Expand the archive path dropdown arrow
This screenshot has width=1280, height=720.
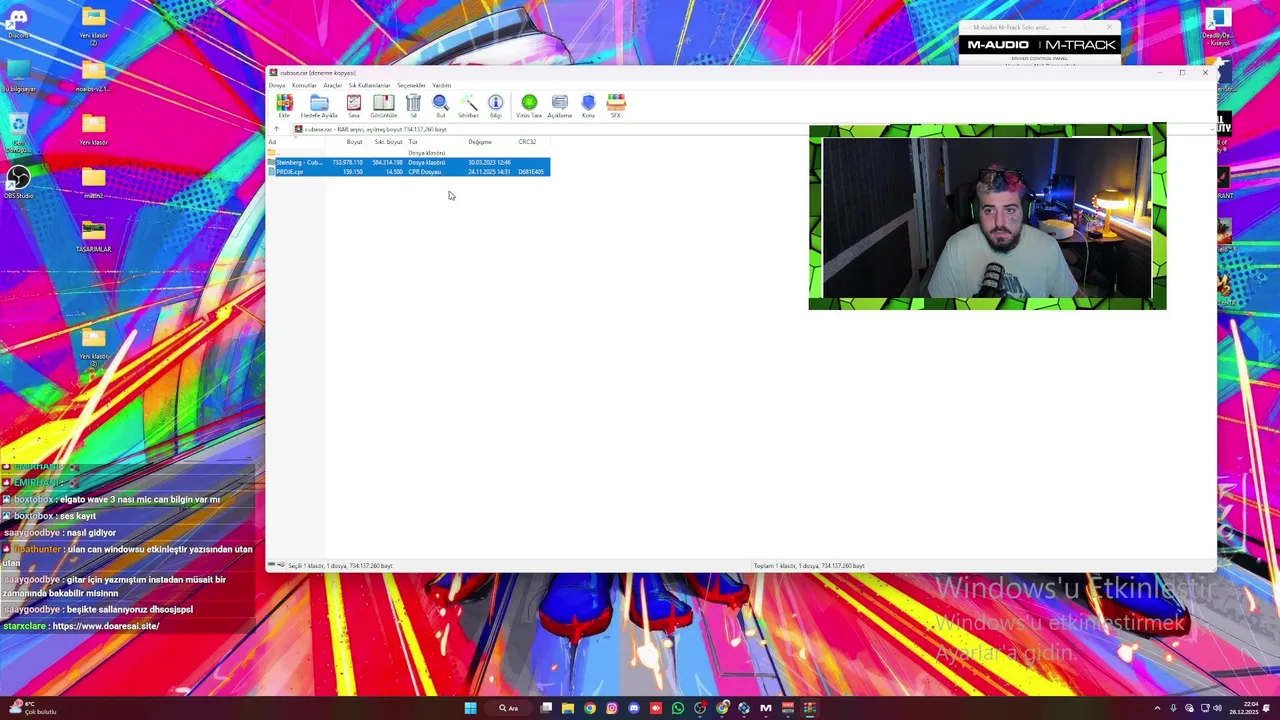click(1211, 129)
